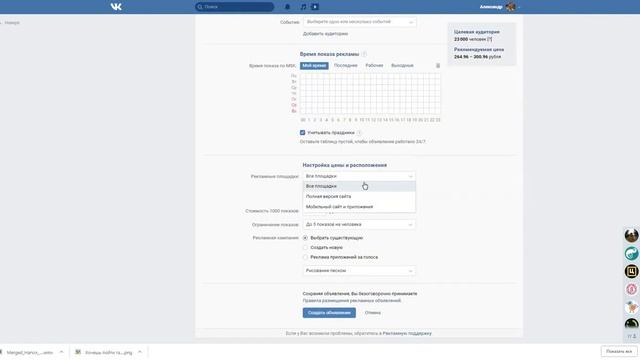Open the black-and-yellow square avatar chat
Screen dimensions: 640x360
coord(631,271)
